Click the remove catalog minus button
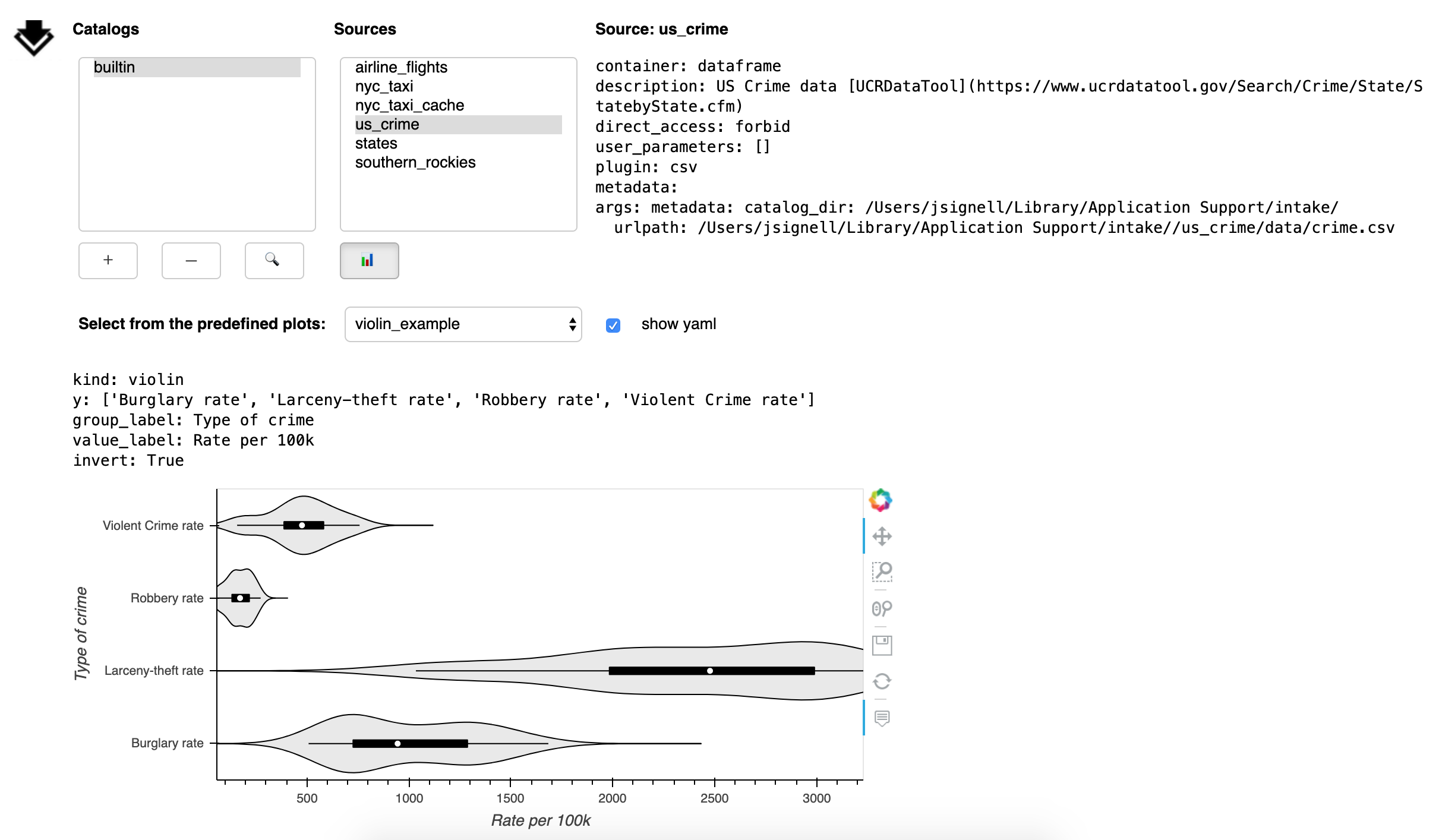 pyautogui.click(x=191, y=260)
